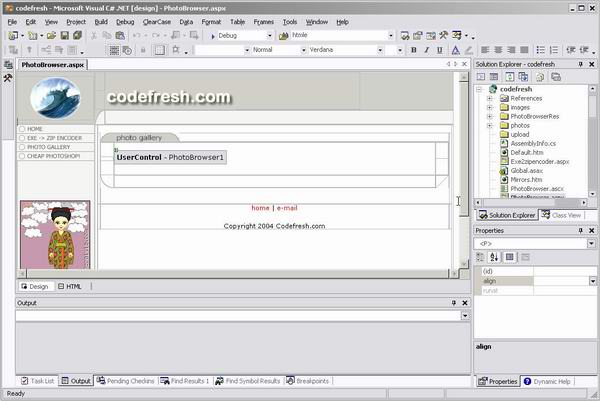Screen dimensions: 600x401
Task: Click the geisha doll image thumbnail
Action: click(55, 235)
